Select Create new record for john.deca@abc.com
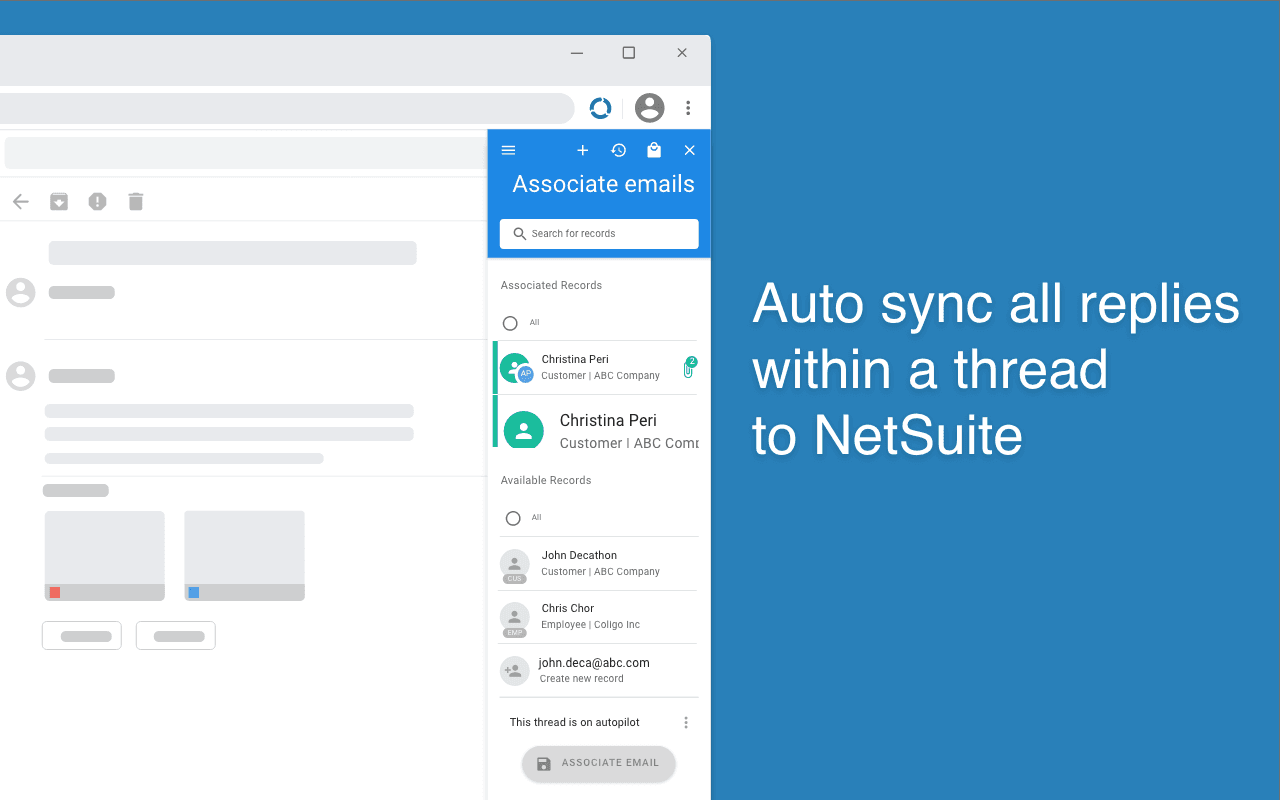This screenshot has height=800, width=1280. click(x=593, y=670)
